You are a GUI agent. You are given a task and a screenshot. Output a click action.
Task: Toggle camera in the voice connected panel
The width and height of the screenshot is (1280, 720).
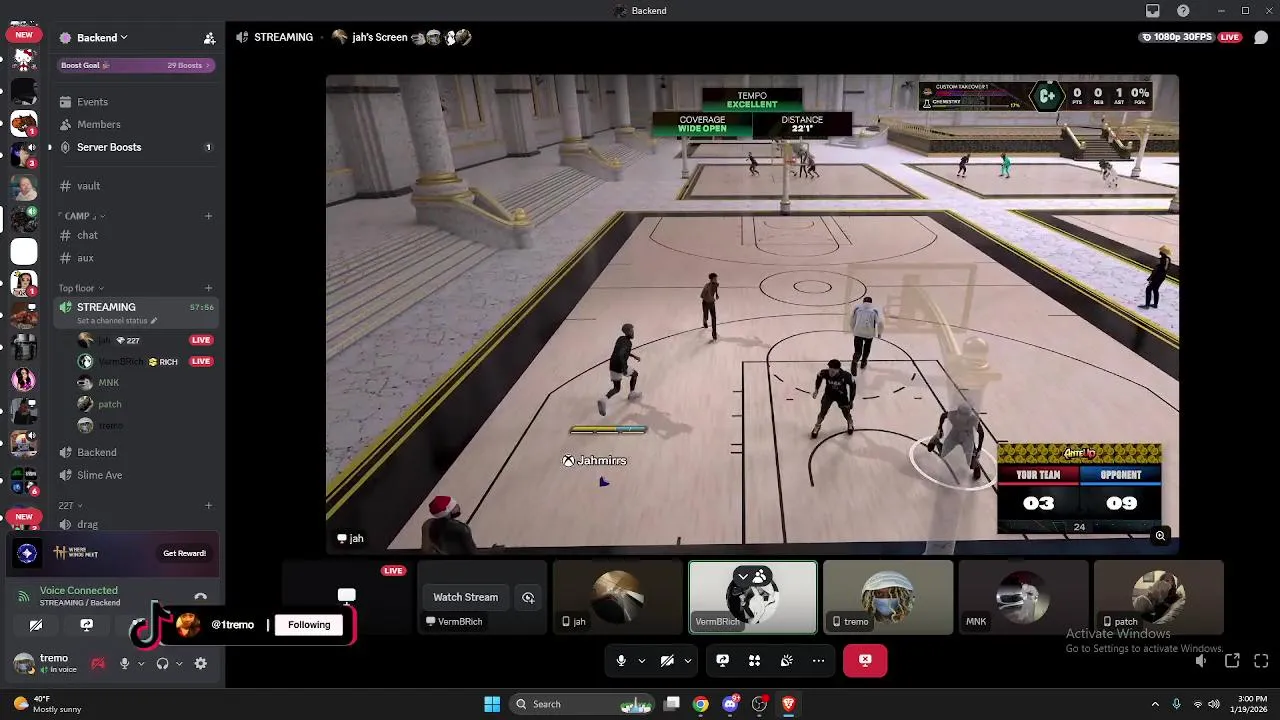click(36, 625)
